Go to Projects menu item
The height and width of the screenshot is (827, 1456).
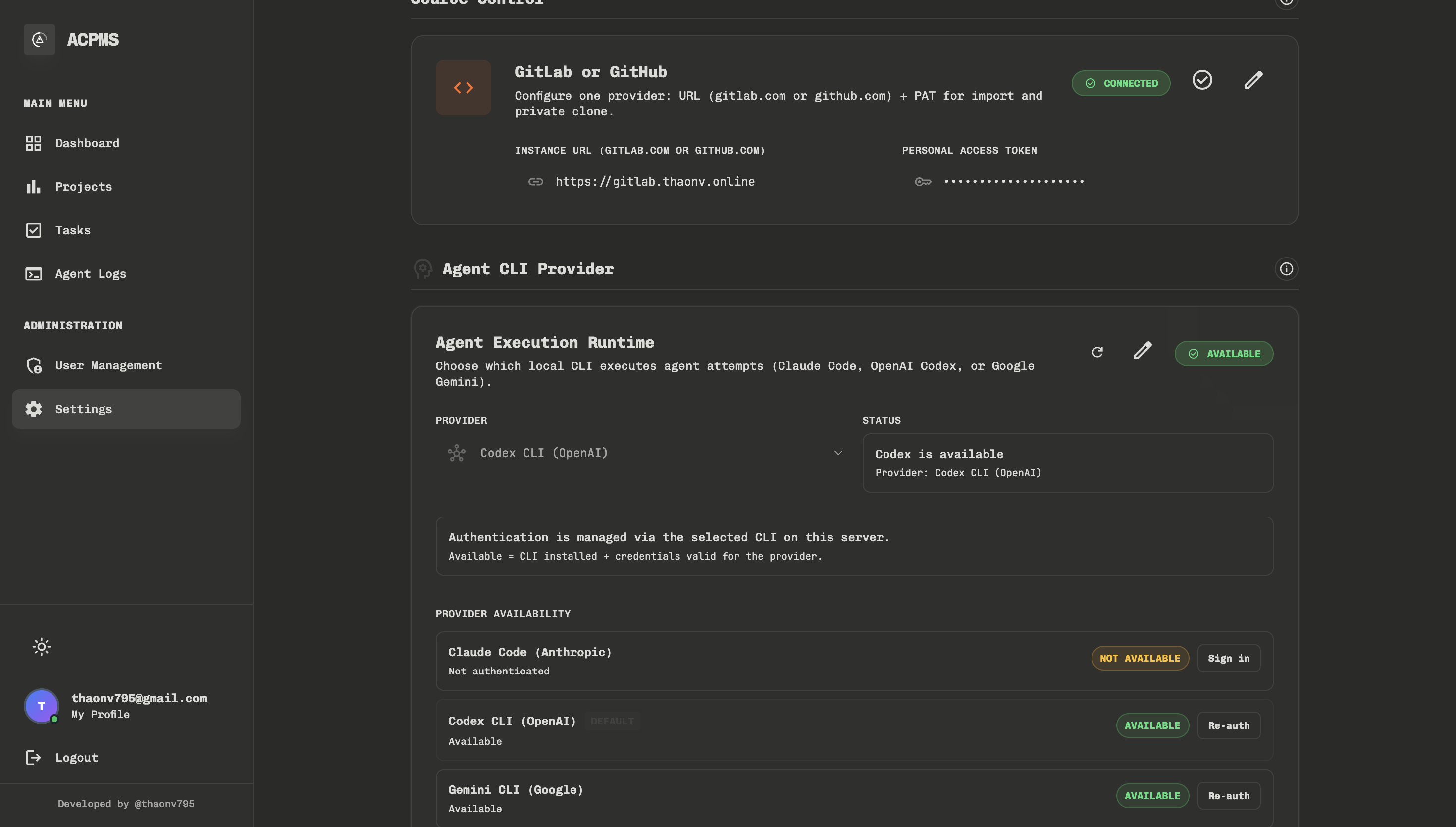84,186
